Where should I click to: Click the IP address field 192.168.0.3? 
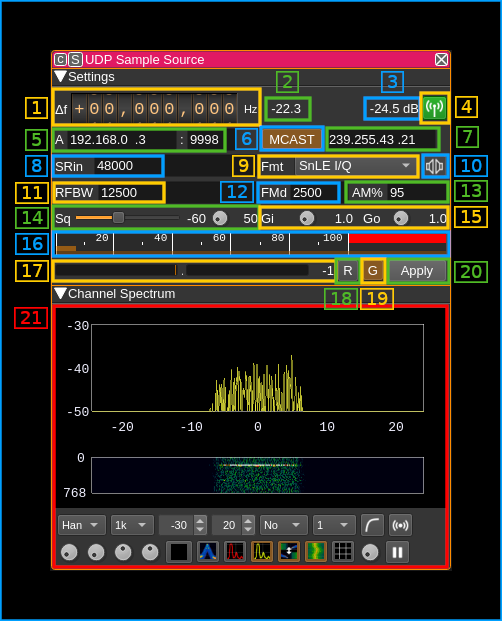(x=122, y=140)
